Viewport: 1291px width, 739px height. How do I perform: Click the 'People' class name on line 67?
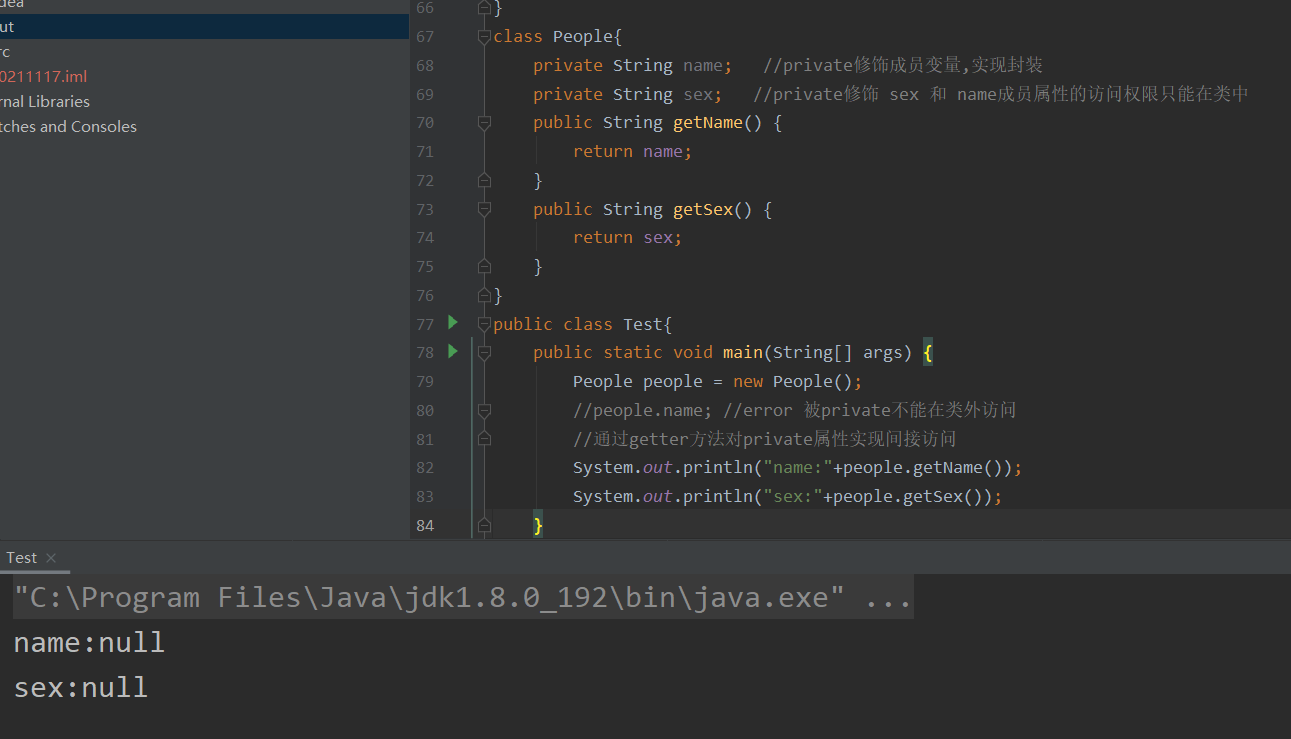tap(582, 36)
